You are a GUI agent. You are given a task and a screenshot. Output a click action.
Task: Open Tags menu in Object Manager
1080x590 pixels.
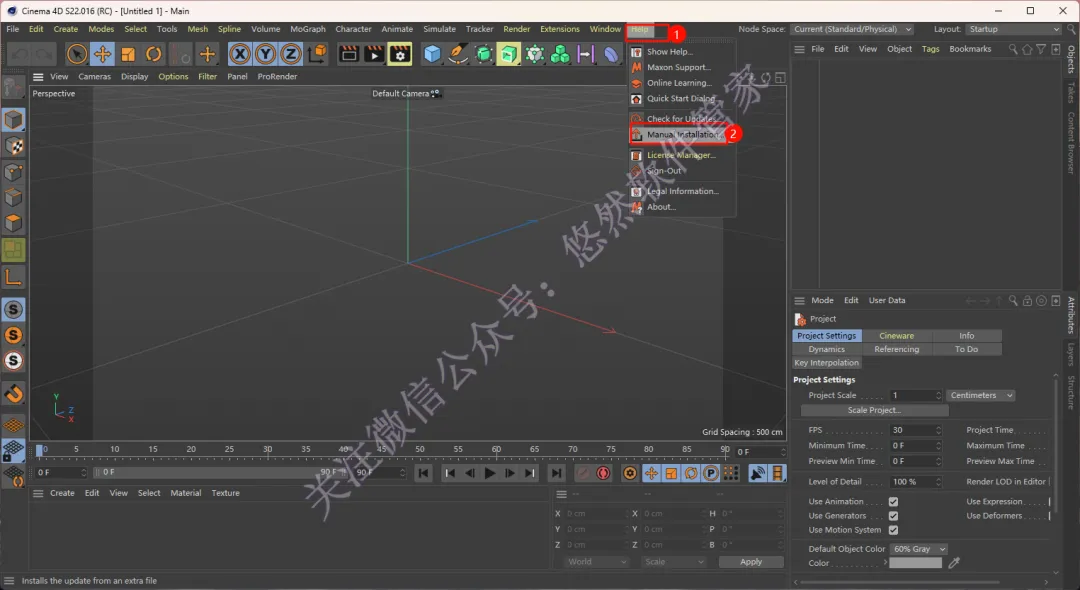tap(931, 49)
